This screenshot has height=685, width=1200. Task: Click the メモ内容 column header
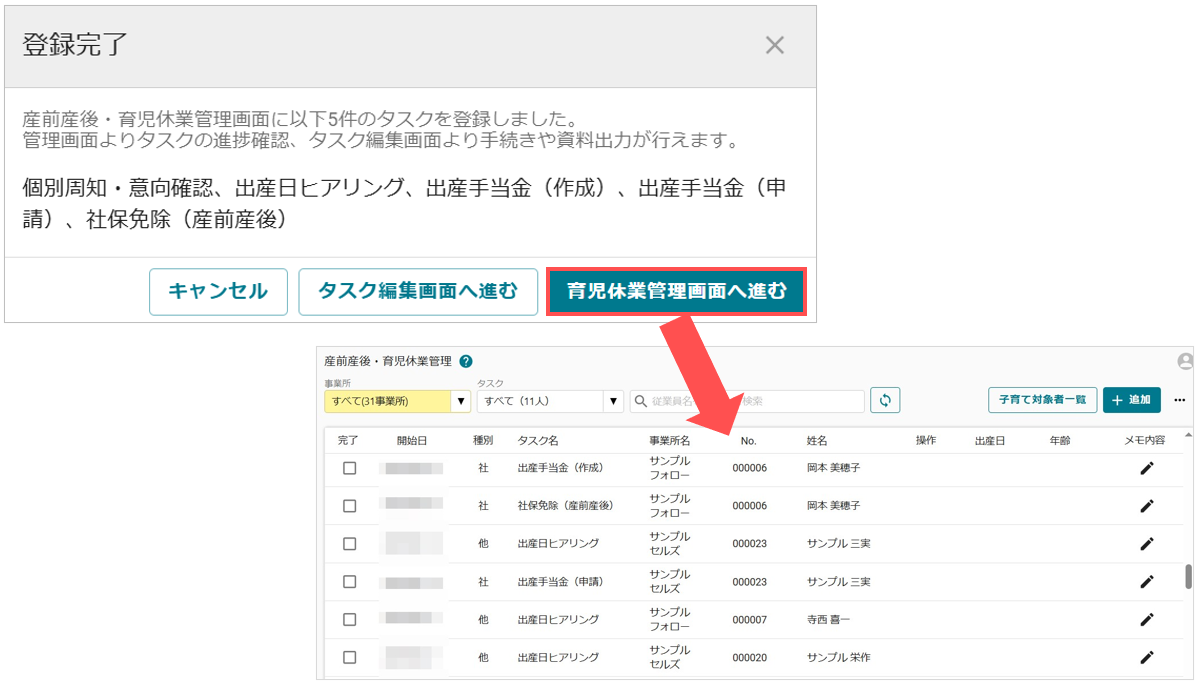point(1145,440)
